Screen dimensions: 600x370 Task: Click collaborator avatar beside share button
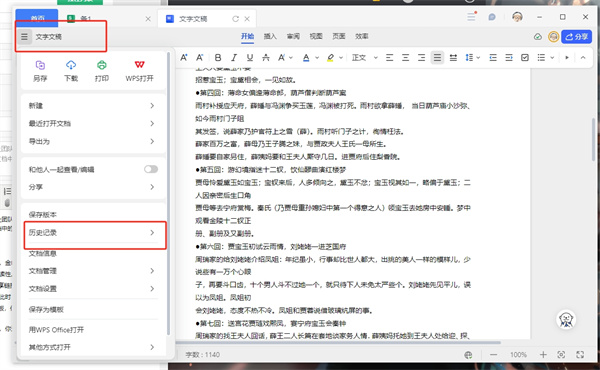click(553, 37)
